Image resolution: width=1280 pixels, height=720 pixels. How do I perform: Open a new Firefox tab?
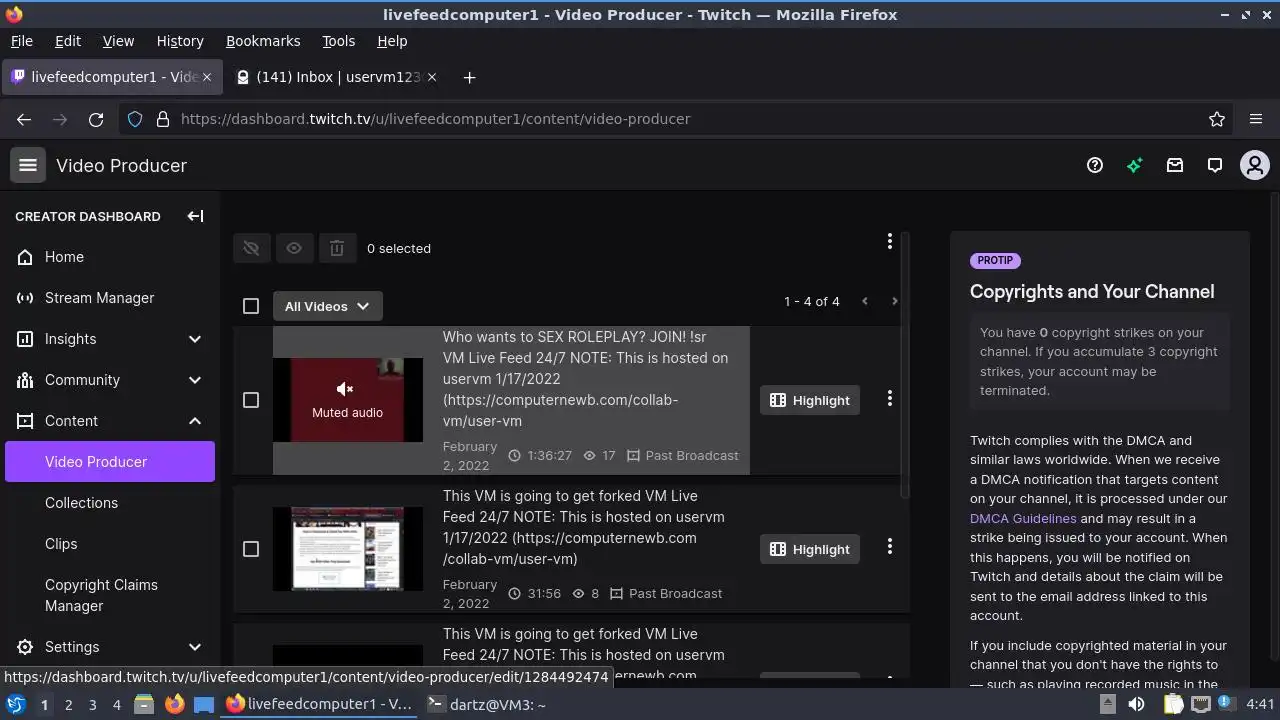[469, 77]
